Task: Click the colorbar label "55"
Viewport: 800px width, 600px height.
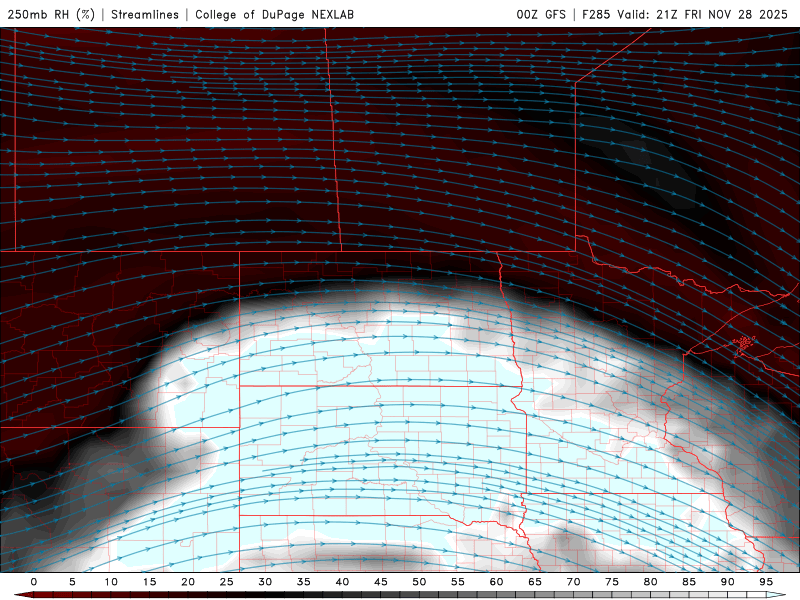Action: [x=458, y=582]
